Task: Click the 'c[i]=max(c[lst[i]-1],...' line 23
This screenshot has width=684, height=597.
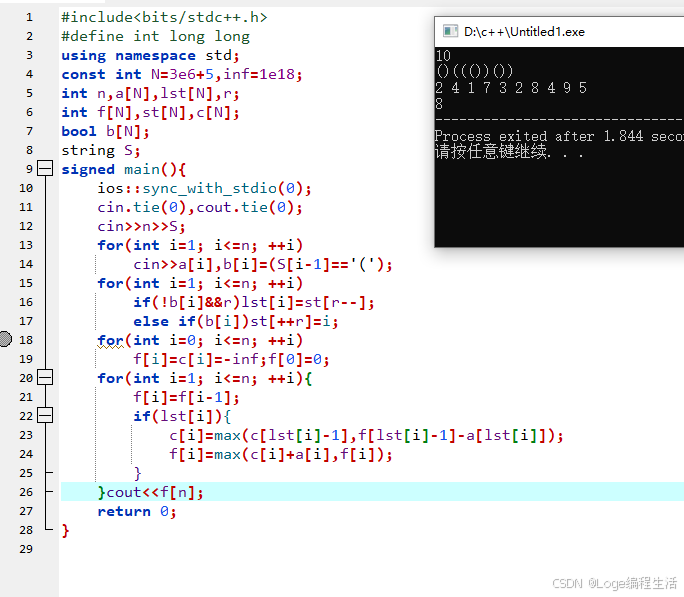Action: (x=366, y=435)
